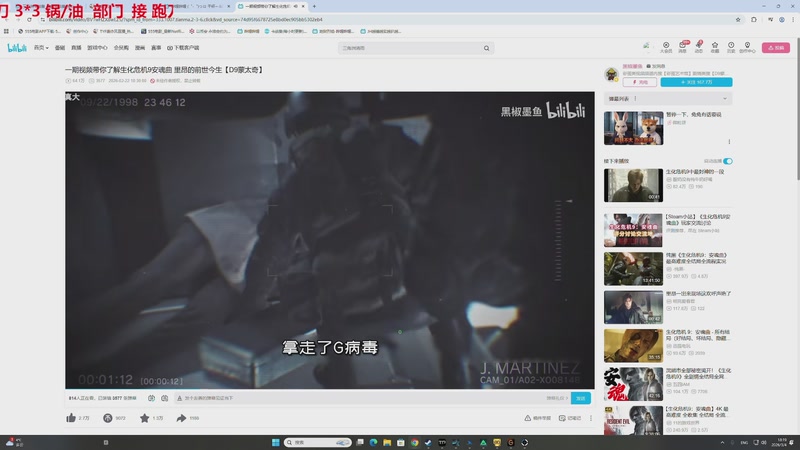Click the uploader's avatar 黑椒墨鱼
The width and height of the screenshot is (800, 450).
tap(611, 74)
